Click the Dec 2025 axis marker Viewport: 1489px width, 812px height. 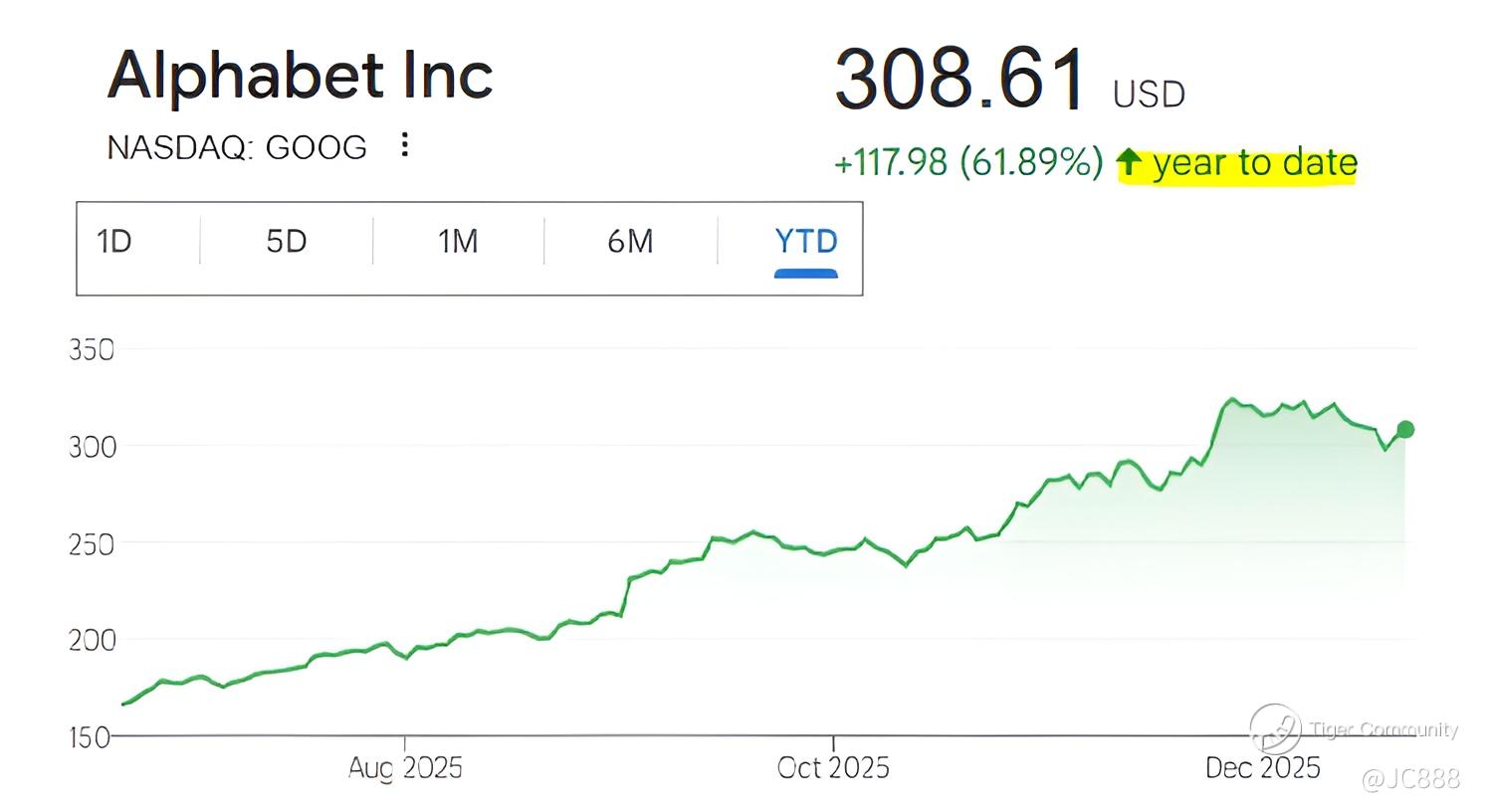click(x=1262, y=767)
